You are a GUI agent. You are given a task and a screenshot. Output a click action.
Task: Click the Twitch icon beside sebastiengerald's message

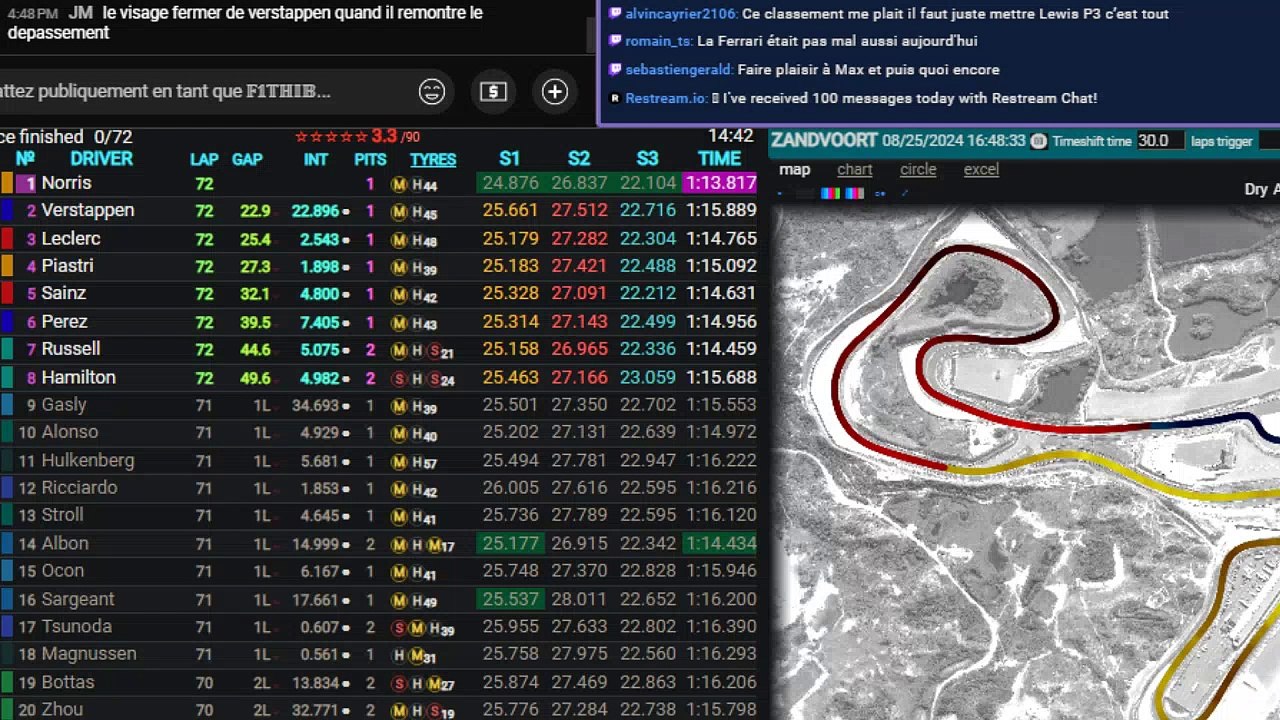pos(615,69)
